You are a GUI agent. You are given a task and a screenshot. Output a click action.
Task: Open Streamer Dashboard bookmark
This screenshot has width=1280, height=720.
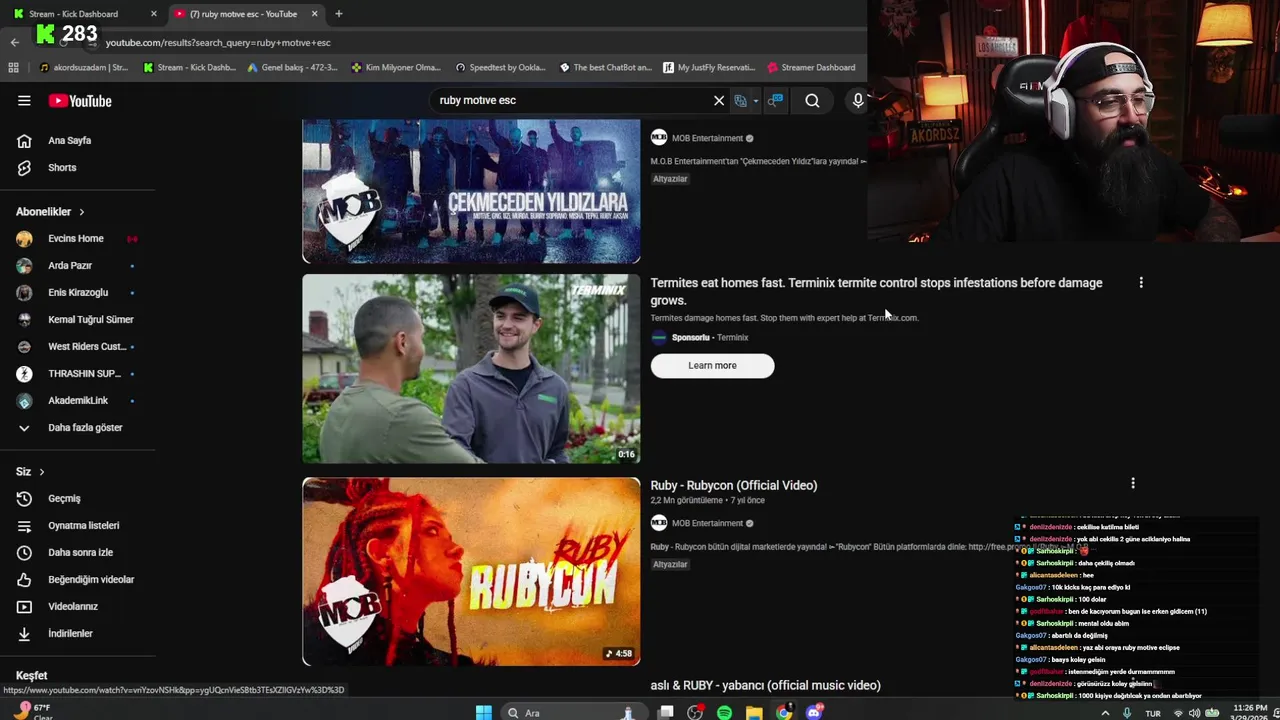811,68
